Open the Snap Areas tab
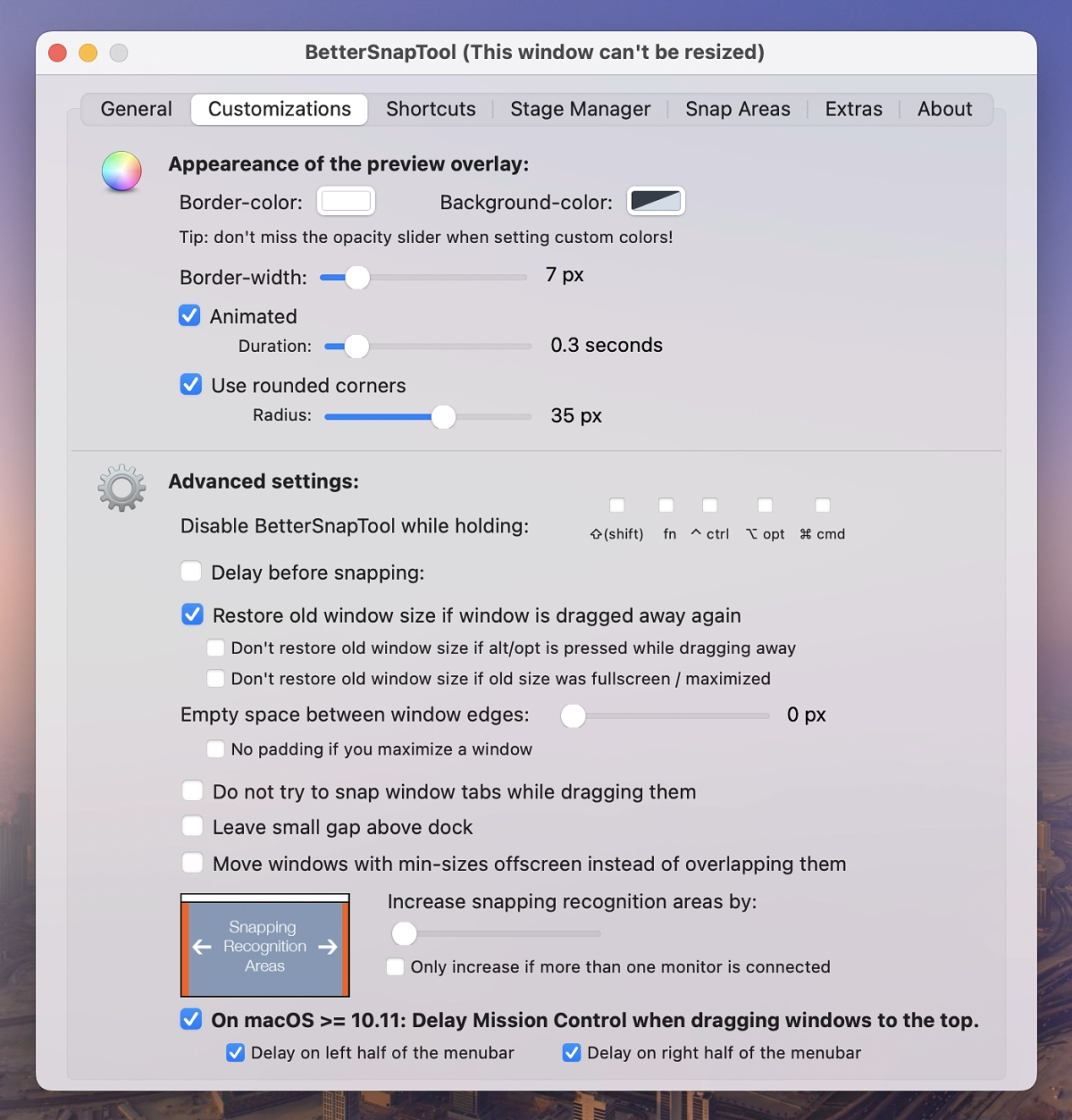The height and width of the screenshot is (1120, 1072). click(x=738, y=109)
